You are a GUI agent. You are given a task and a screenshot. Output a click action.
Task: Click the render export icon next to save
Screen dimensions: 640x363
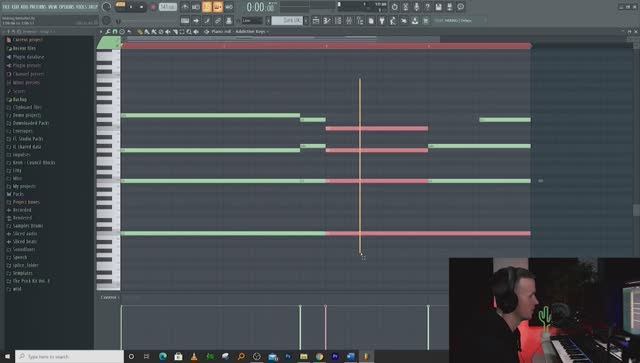449,7
